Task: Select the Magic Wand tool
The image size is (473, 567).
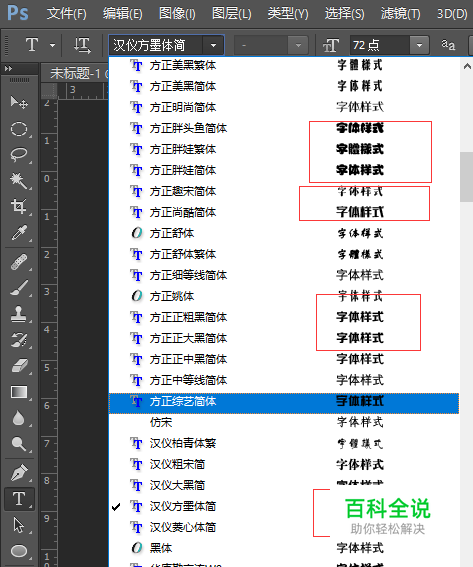Action: 19,181
